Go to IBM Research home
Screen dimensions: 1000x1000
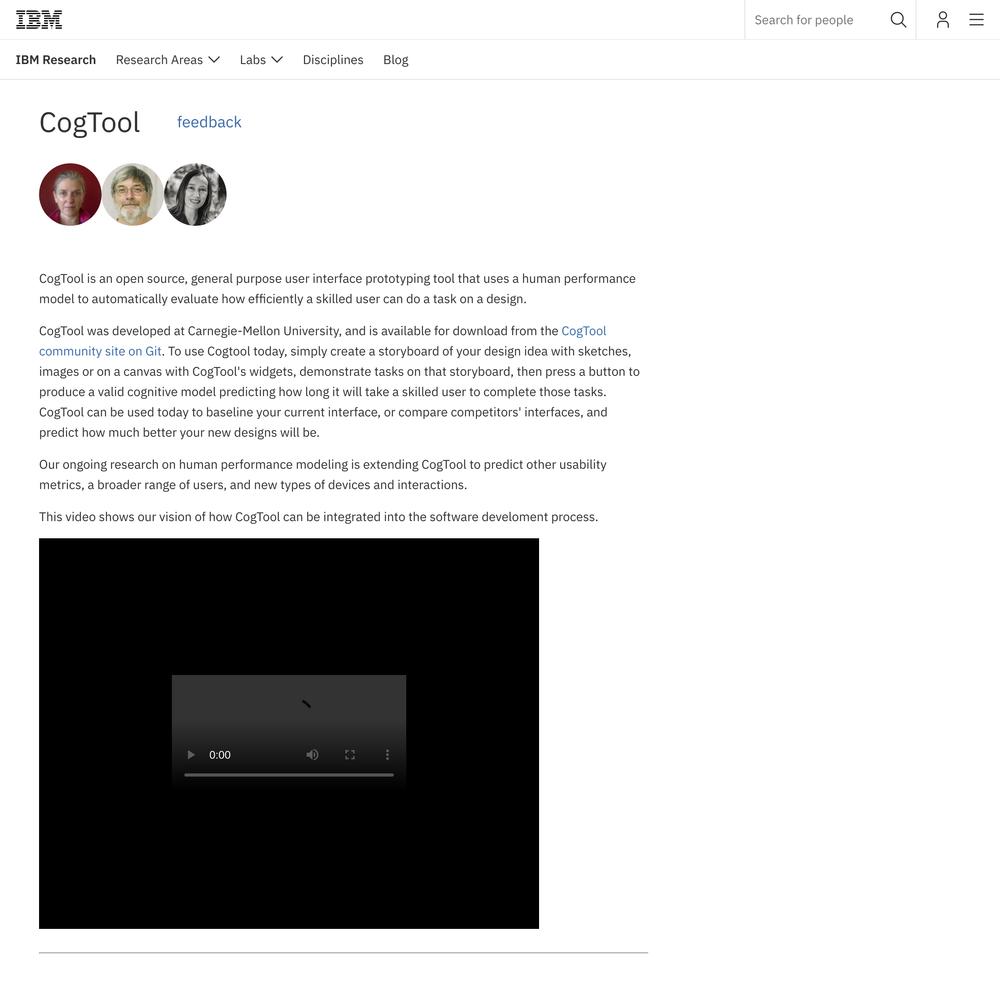[x=55, y=59]
